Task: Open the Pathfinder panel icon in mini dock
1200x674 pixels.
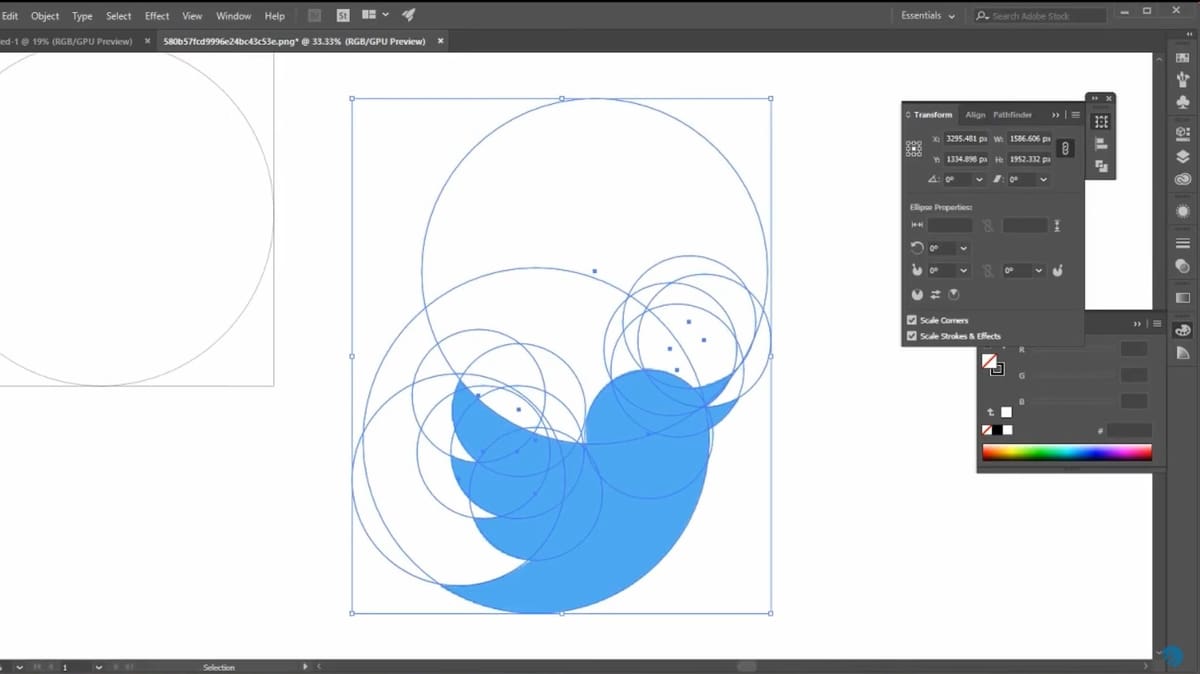Action: tap(1101, 166)
